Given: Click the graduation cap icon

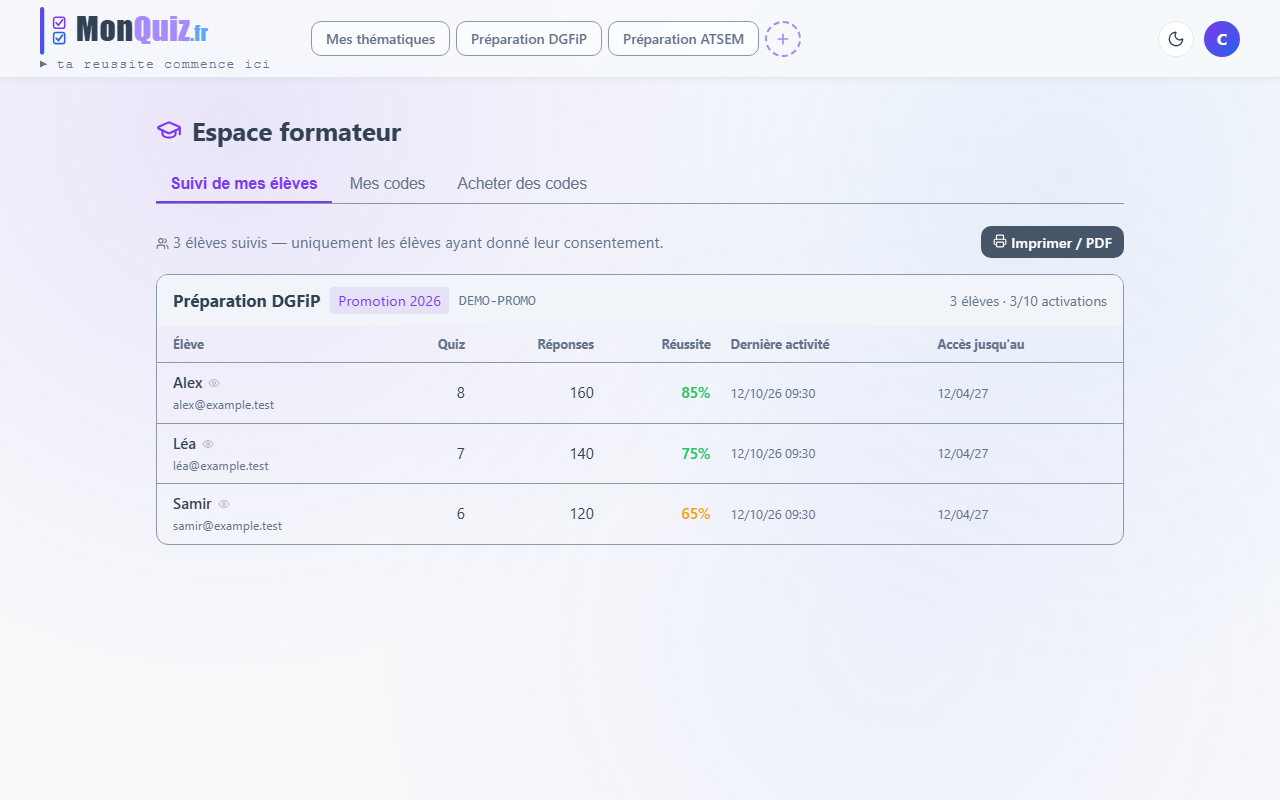Looking at the screenshot, I should 169,131.
